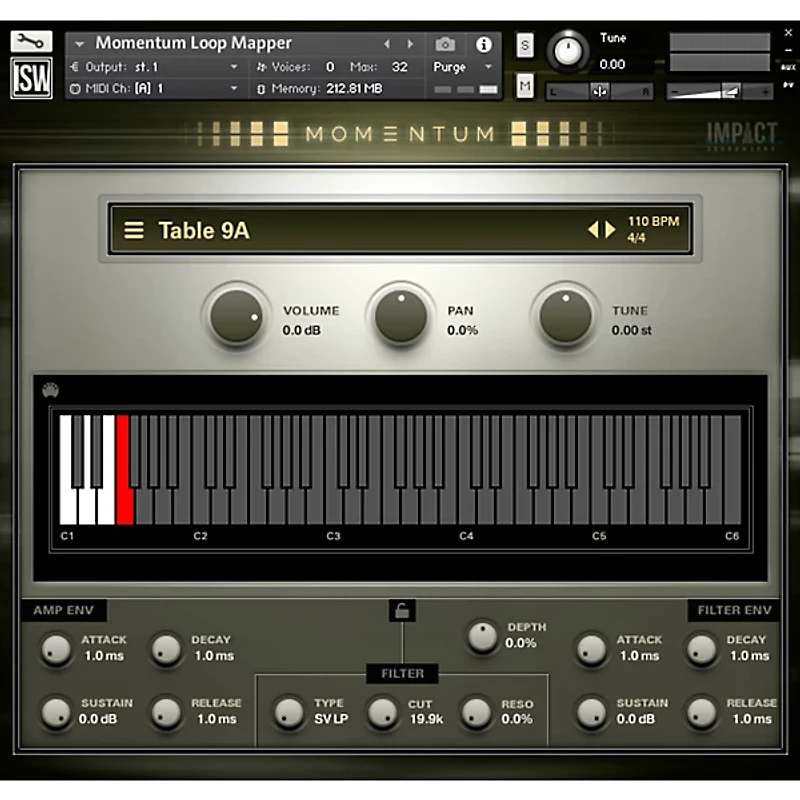Click the small keyboard icon above the keys

(x=49, y=390)
